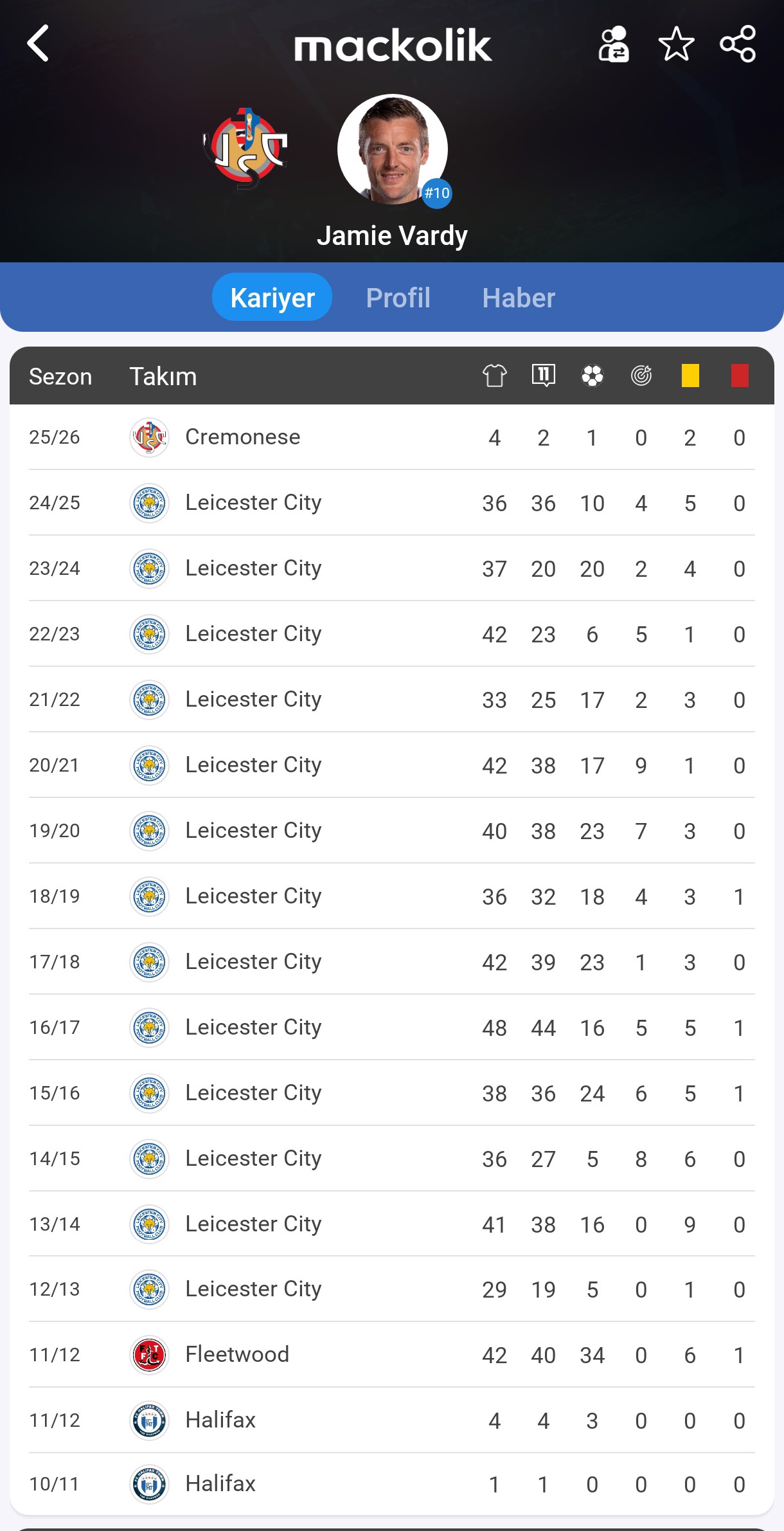Viewport: 784px width, 1531px height.
Task: Tap Halifax logo in 10/11 row
Action: 149,1484
